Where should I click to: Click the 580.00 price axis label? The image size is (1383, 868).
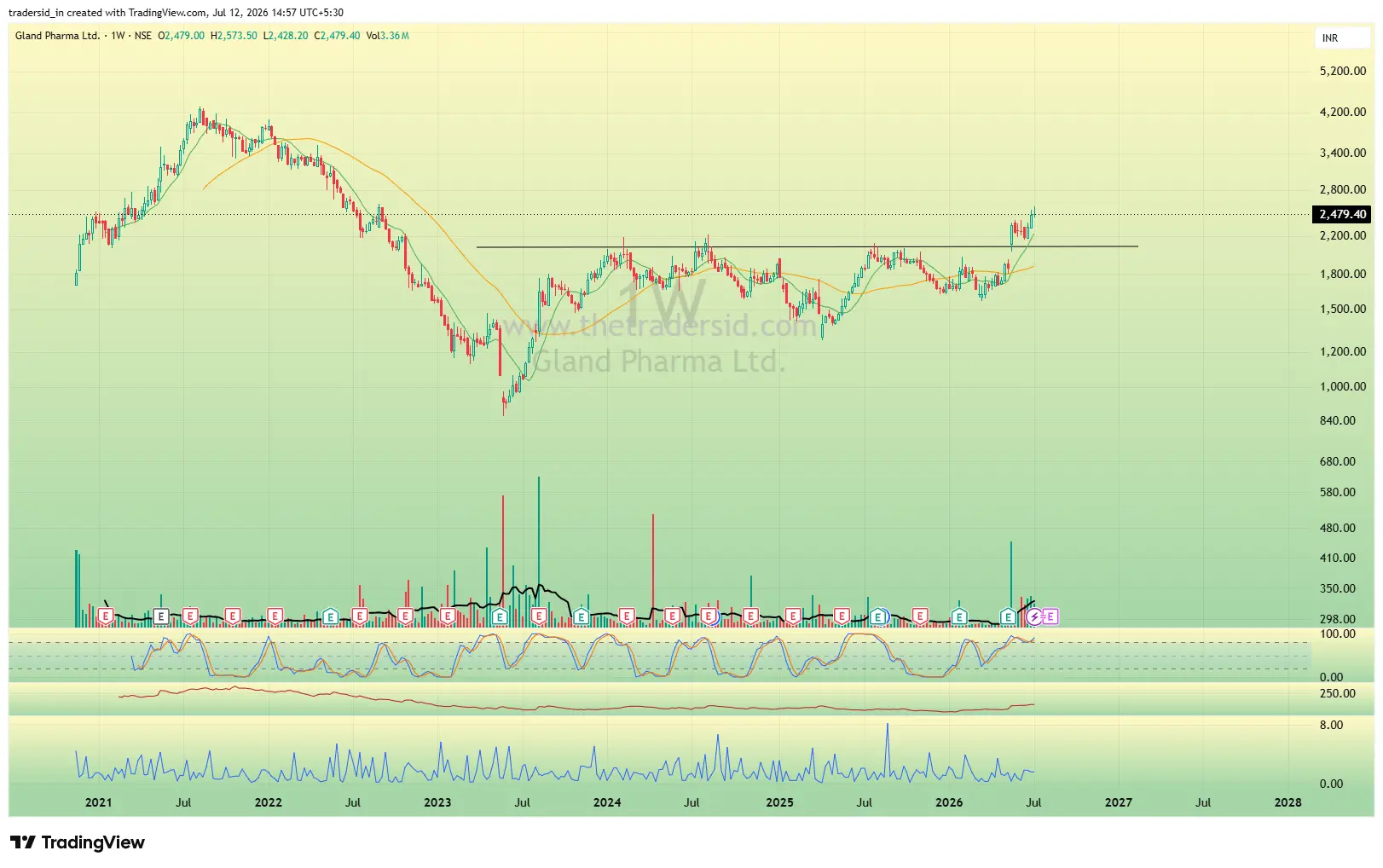(x=1338, y=492)
